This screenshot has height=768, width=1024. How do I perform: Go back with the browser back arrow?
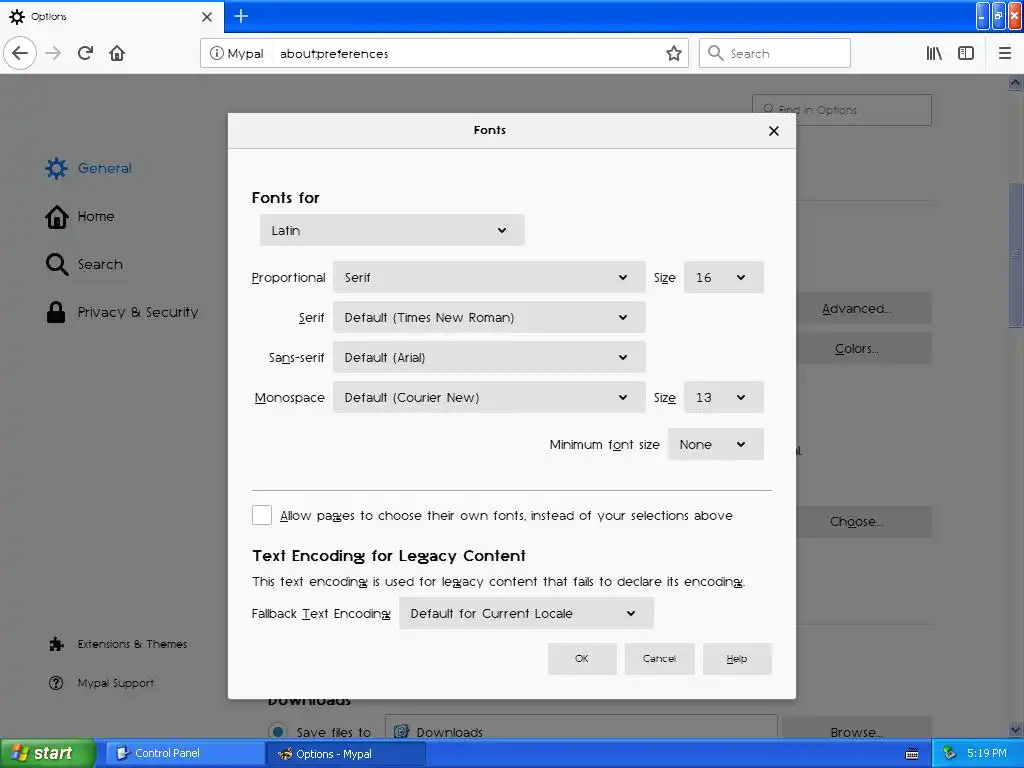pos(20,53)
